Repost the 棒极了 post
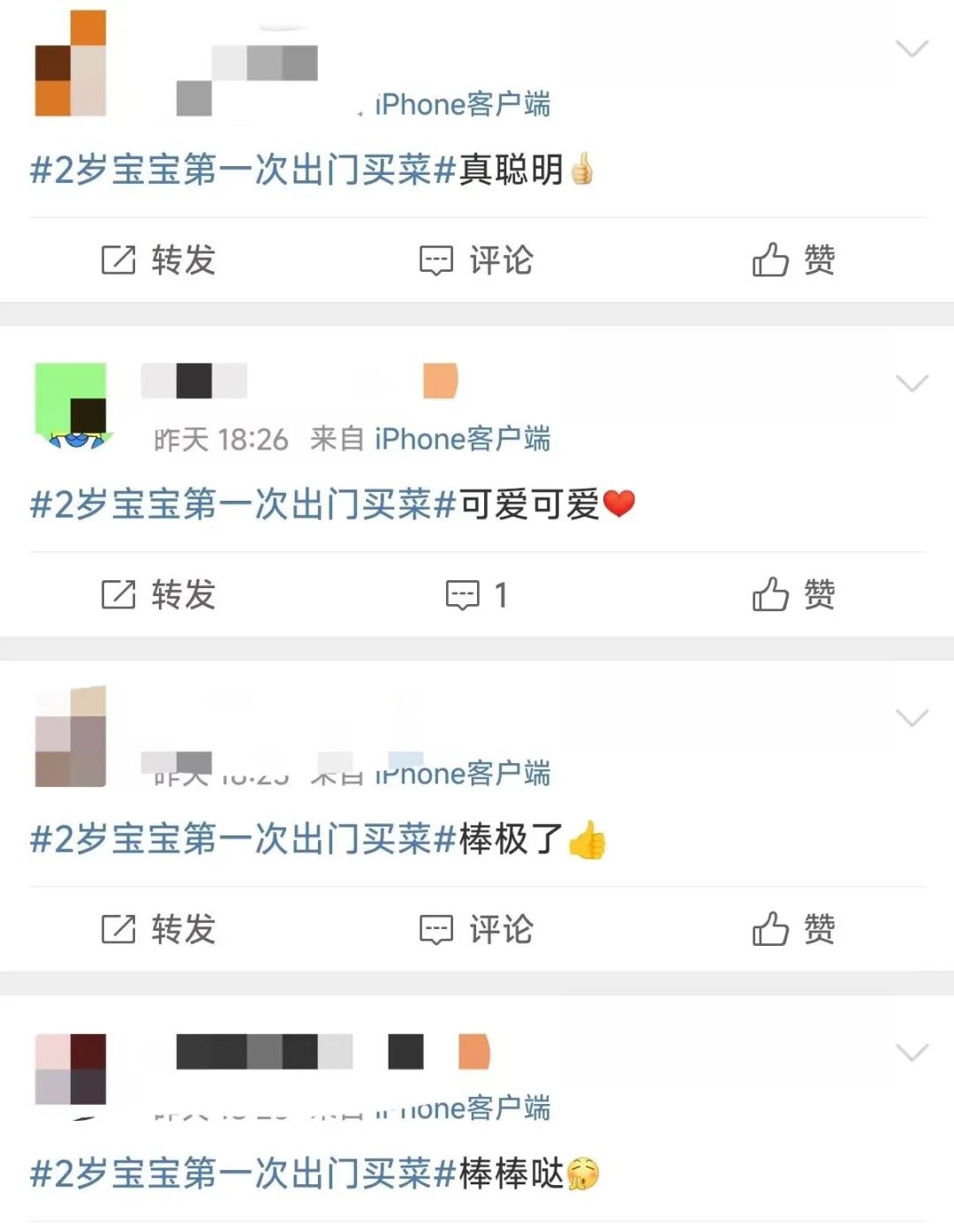The image size is (954, 1232). 158,929
